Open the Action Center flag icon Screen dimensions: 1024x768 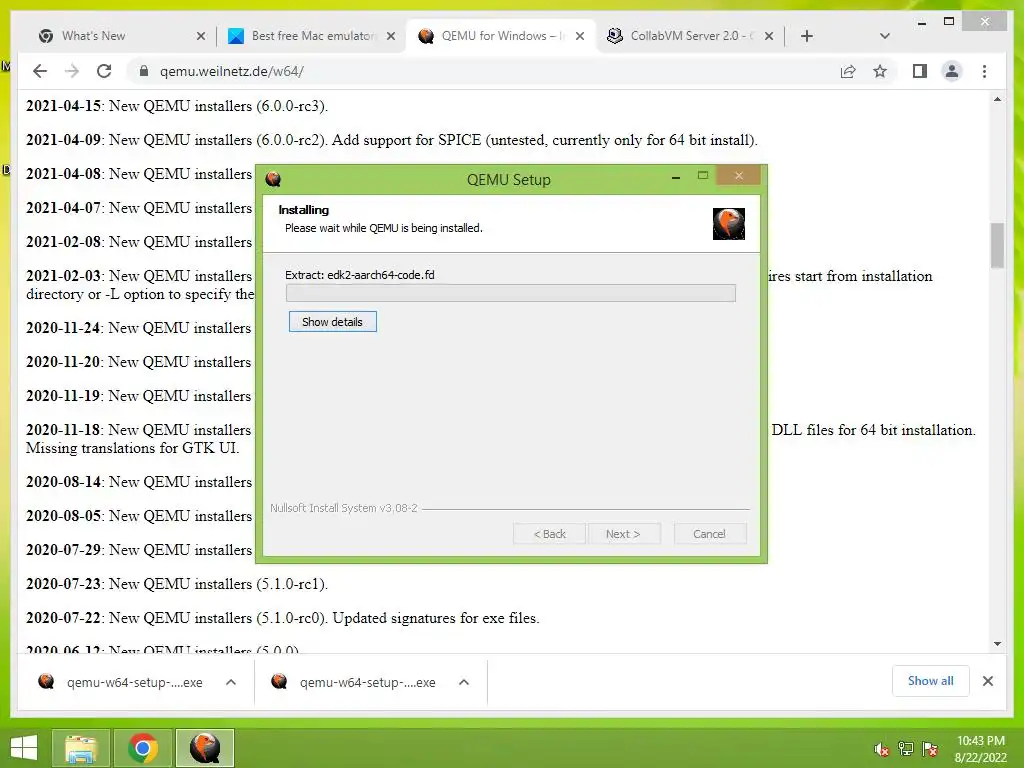[930, 750]
